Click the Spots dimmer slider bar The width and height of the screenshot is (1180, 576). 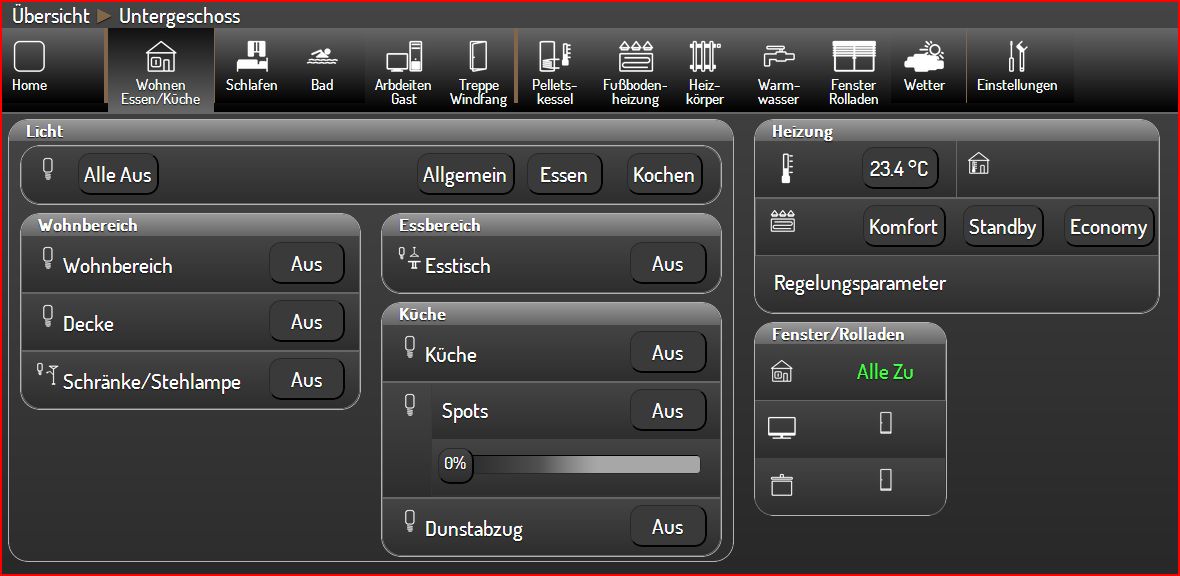580,464
